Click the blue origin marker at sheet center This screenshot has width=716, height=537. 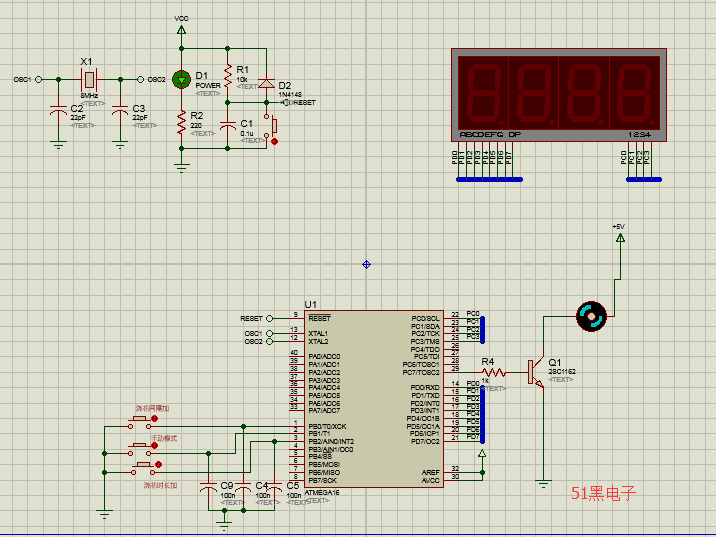tap(366, 264)
